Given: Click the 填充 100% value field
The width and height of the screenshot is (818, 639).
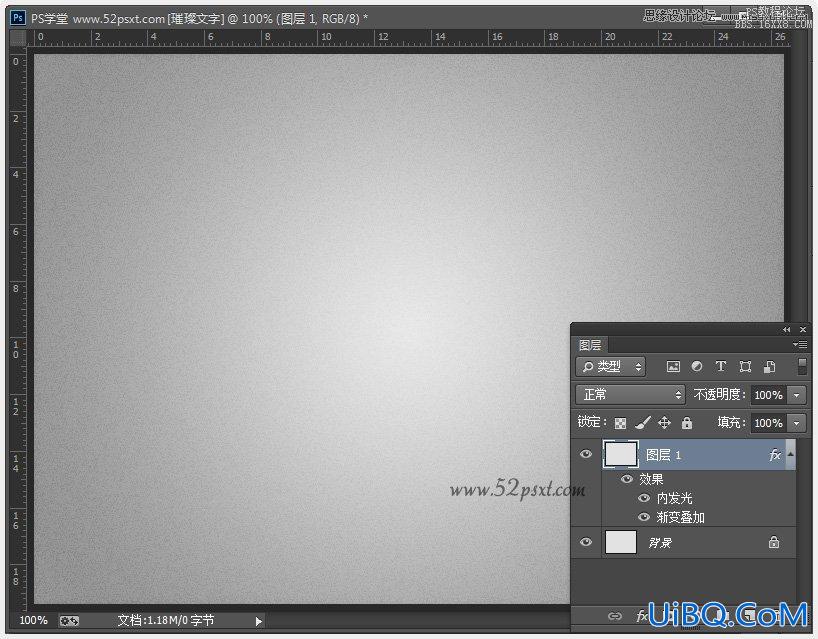Looking at the screenshot, I should (x=768, y=423).
